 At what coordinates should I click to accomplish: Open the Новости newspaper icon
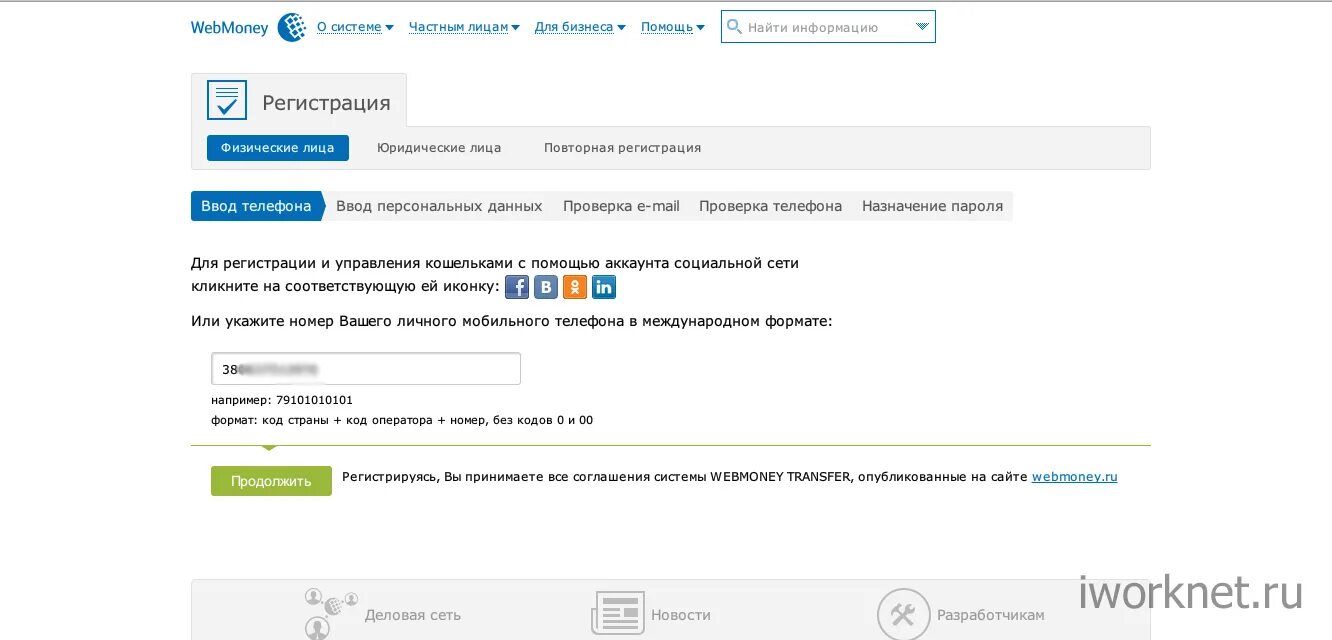(x=618, y=614)
